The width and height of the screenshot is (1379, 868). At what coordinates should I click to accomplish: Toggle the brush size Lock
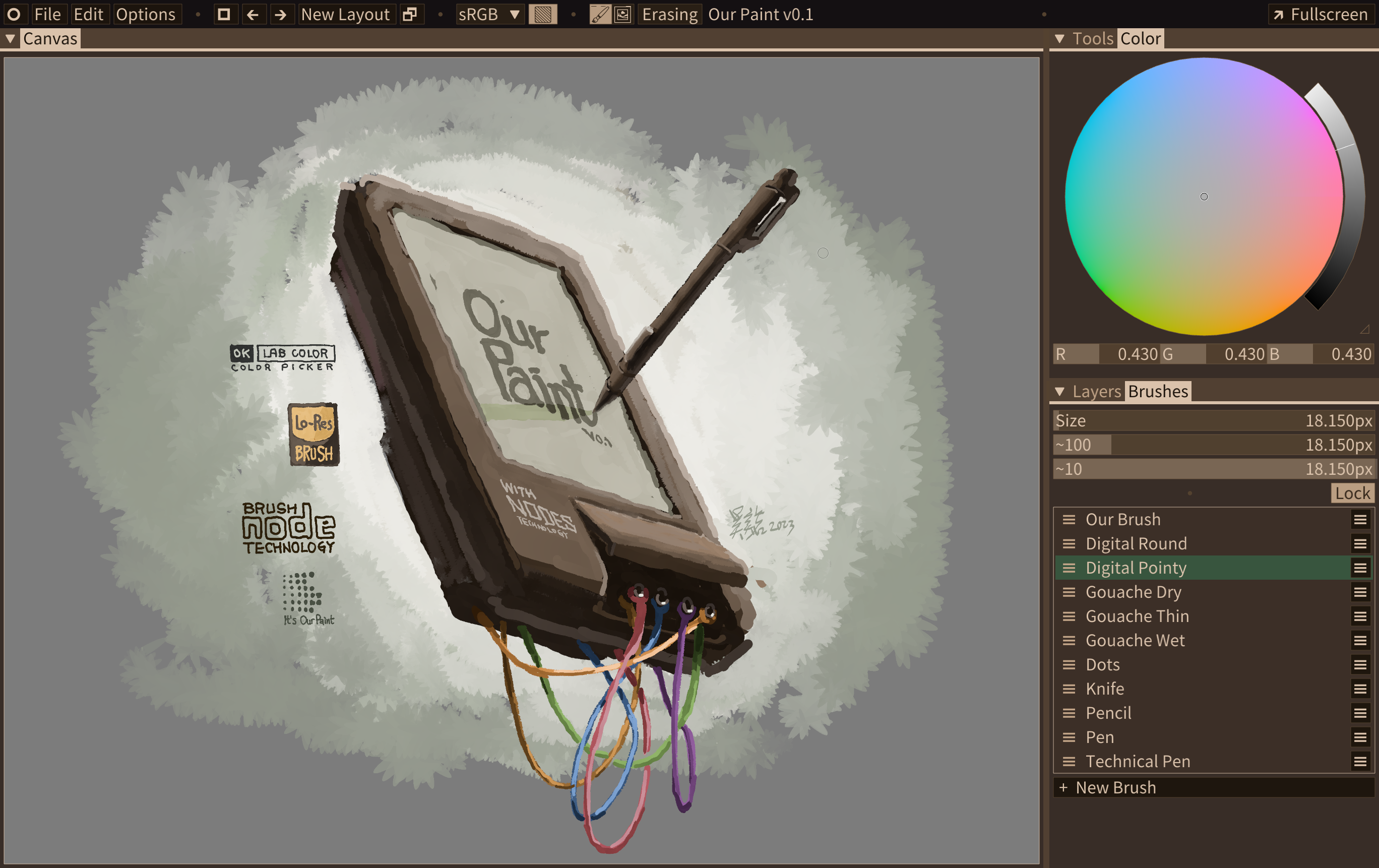pos(1352,493)
